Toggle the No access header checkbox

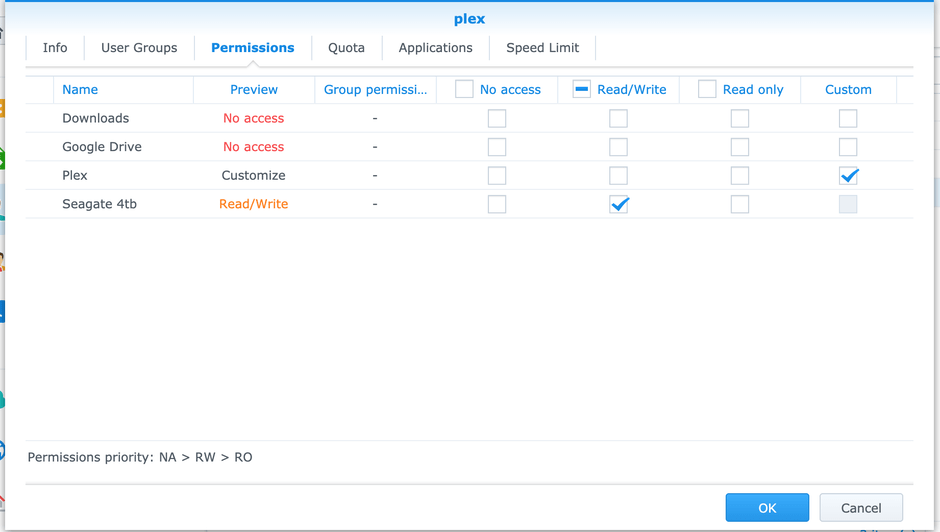[x=464, y=89]
